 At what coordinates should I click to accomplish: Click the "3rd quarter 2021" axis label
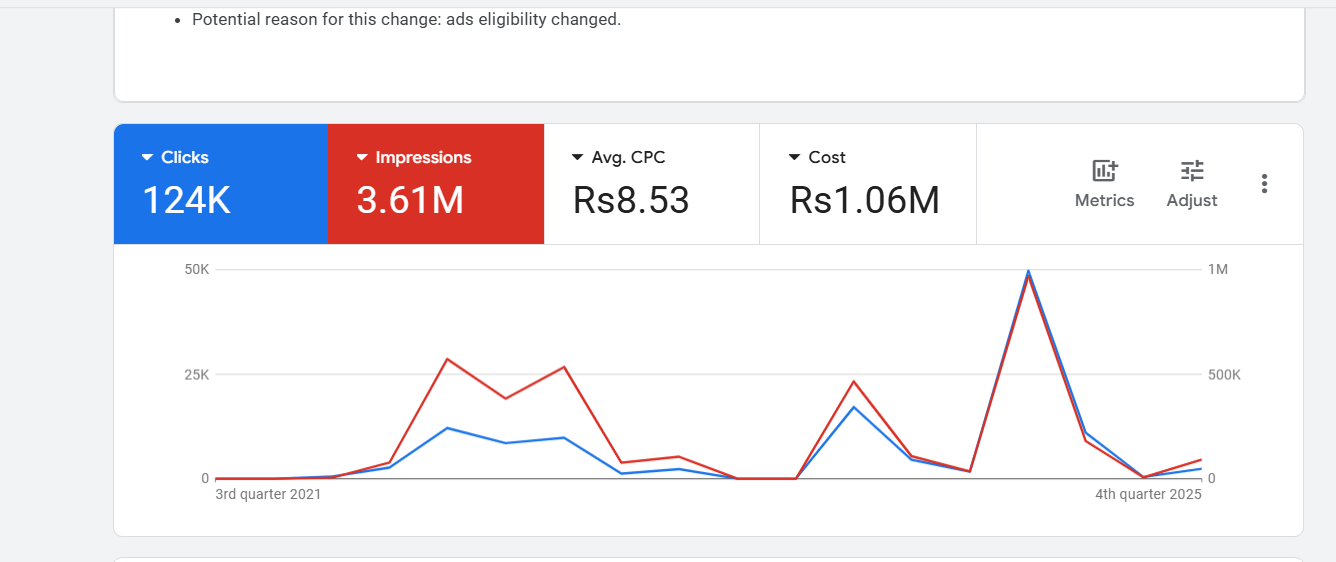[x=268, y=494]
